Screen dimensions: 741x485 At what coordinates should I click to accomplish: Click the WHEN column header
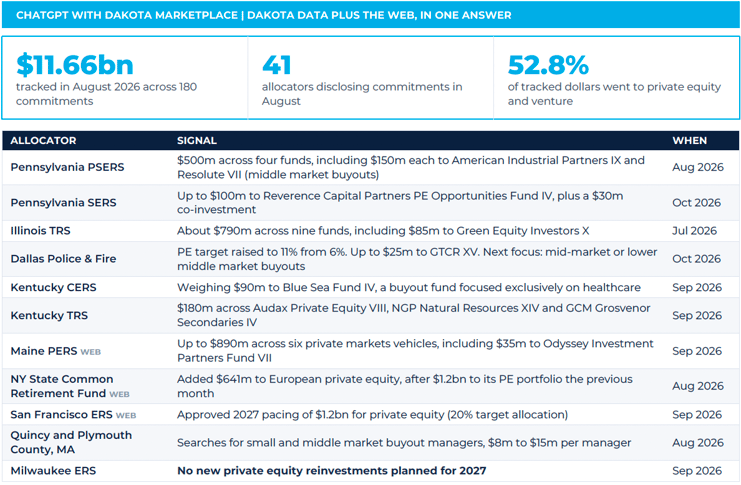[689, 140]
